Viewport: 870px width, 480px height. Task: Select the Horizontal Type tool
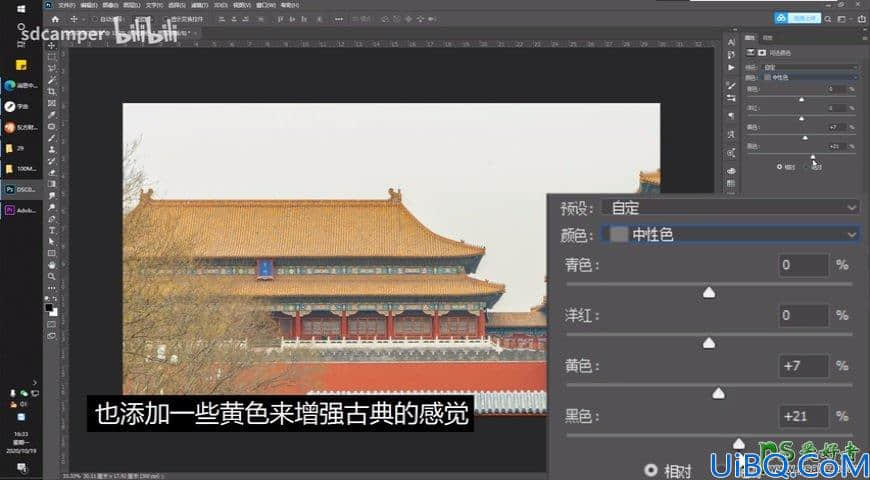(x=52, y=230)
